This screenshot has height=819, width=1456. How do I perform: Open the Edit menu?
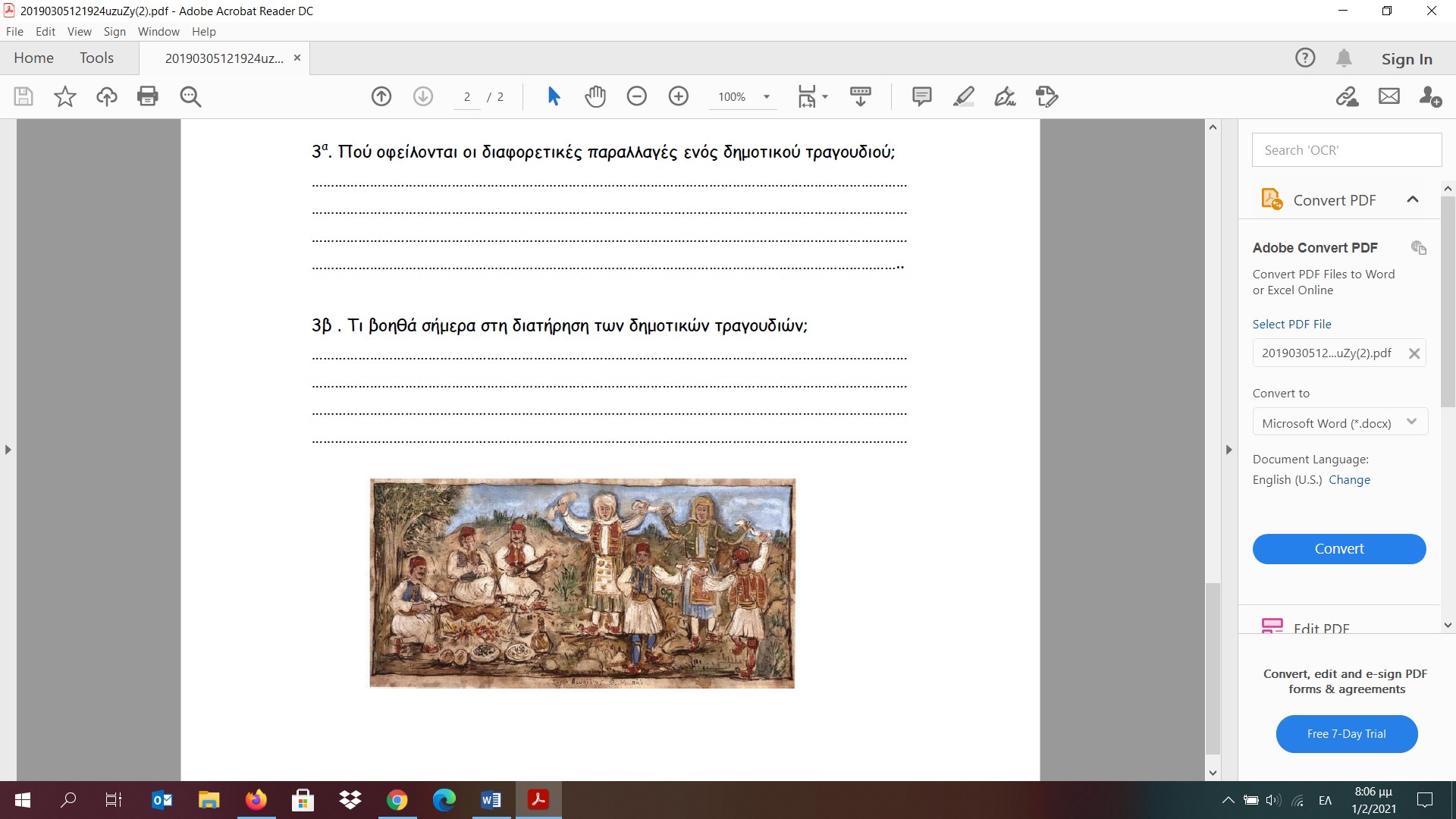click(45, 32)
